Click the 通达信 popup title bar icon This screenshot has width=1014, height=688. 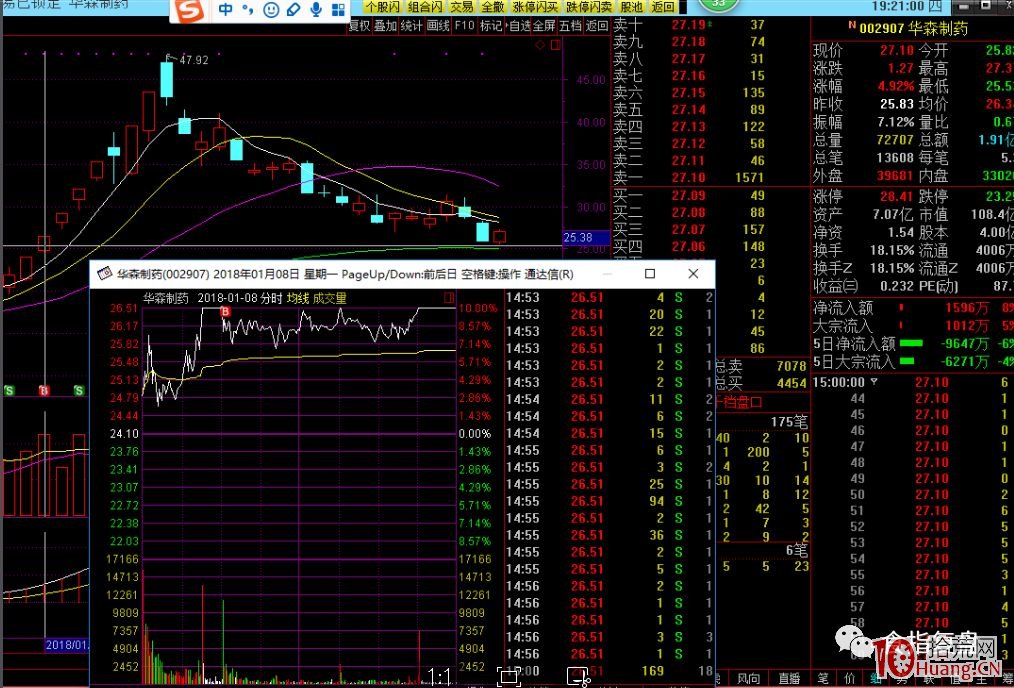[x=103, y=274]
